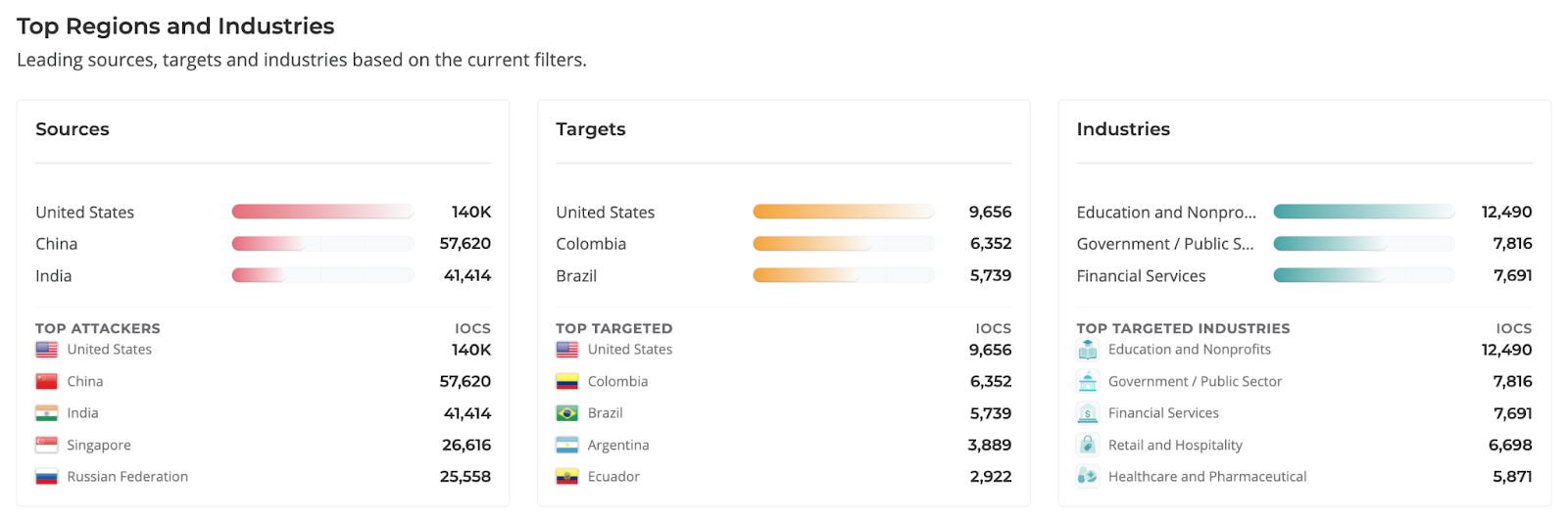This screenshot has height=522, width=1568.
Task: Click the Argentina flag icon
Action: [x=566, y=446]
